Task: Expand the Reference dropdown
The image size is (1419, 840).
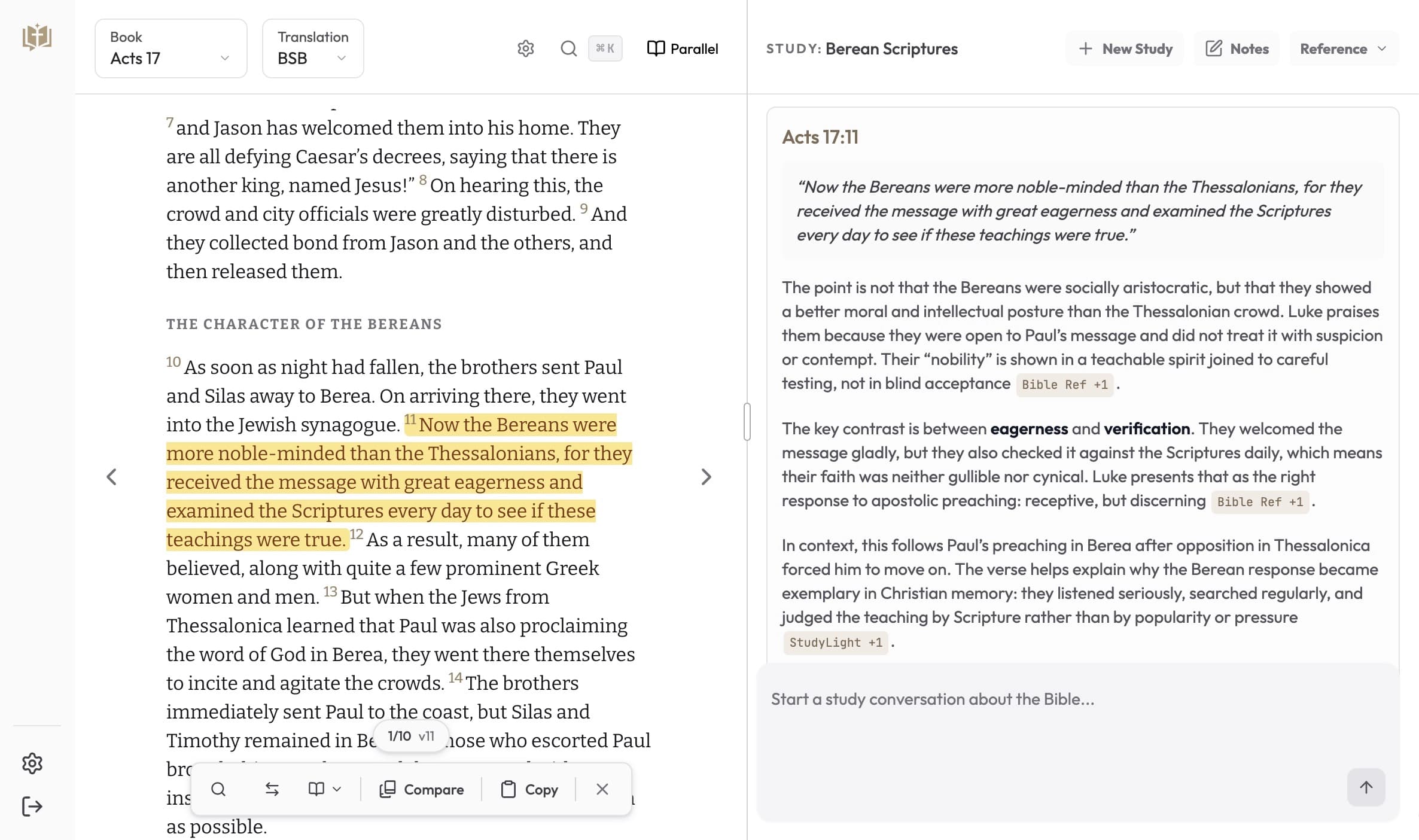Action: tap(1342, 48)
